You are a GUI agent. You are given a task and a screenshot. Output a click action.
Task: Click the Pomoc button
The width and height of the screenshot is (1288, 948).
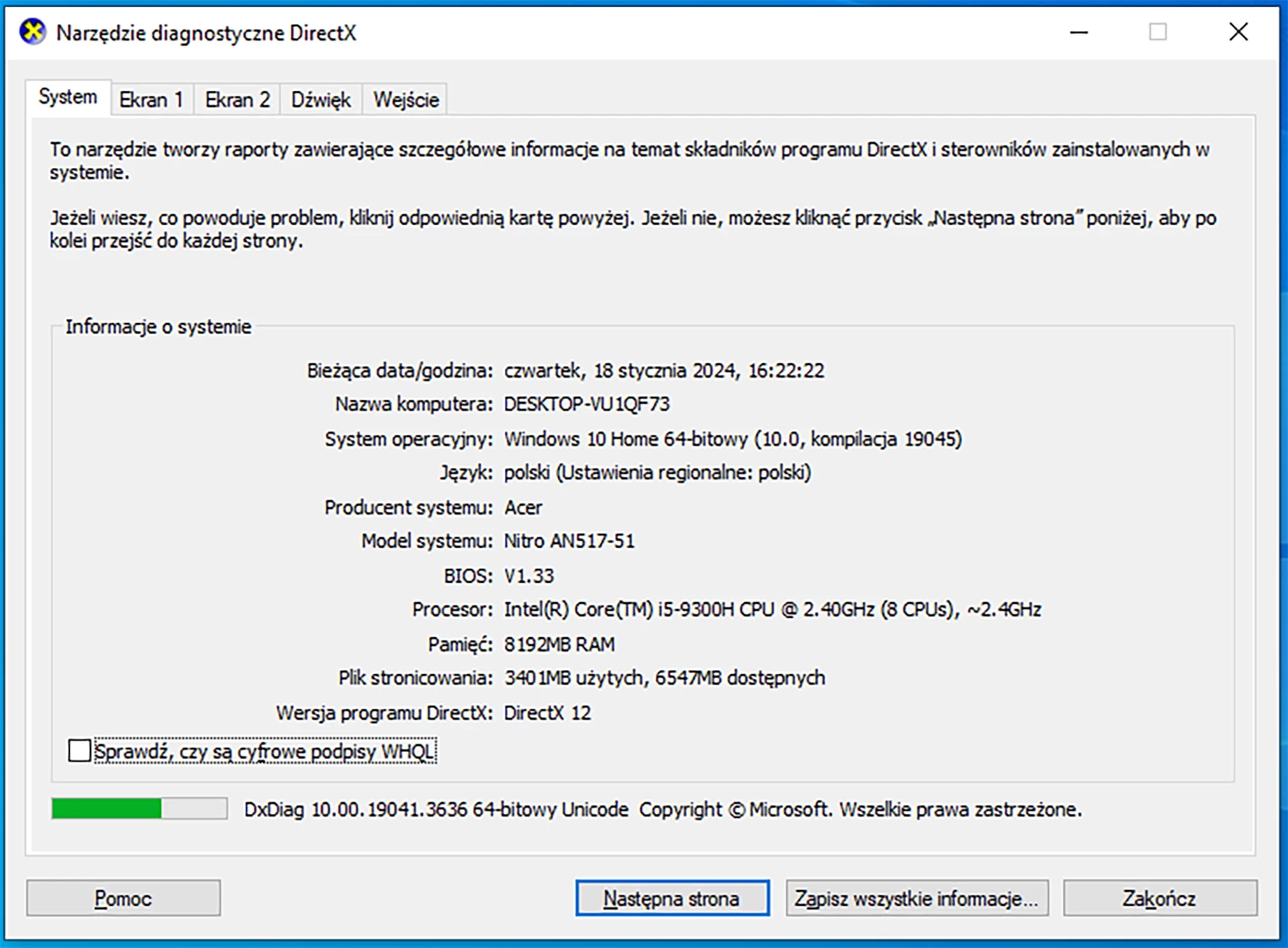click(x=124, y=898)
